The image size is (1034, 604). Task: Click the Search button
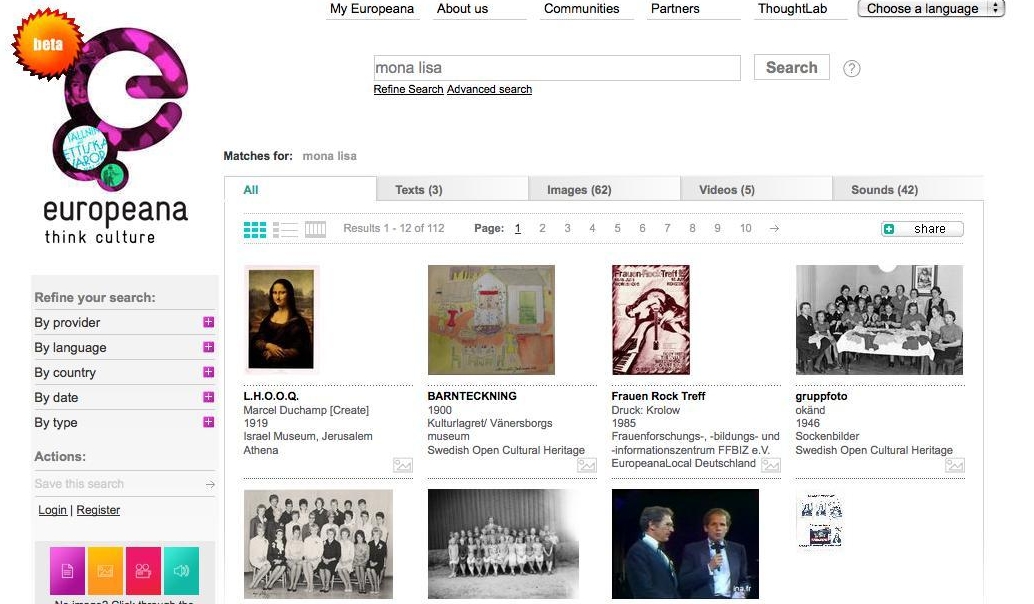(x=791, y=67)
